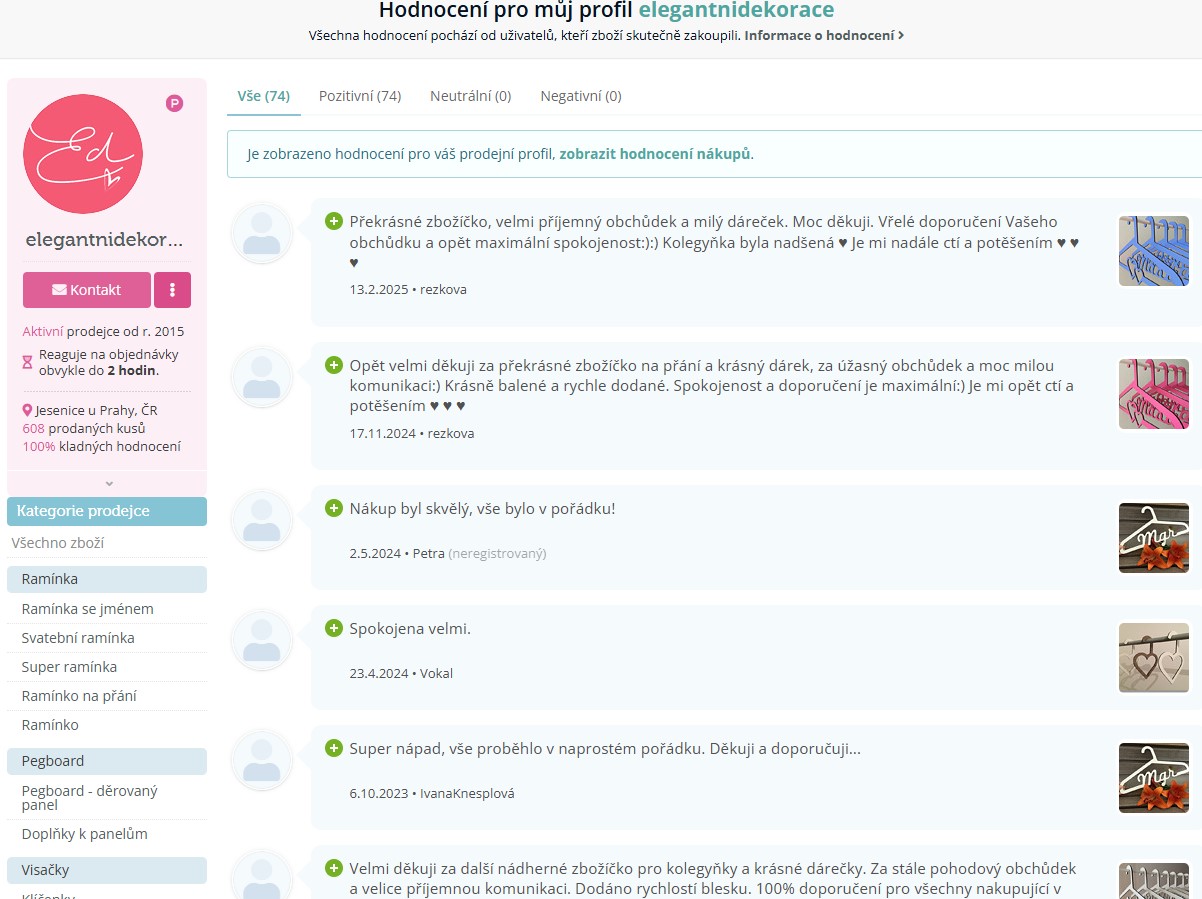
Task: Expand seller info with the chevron below stats
Action: point(109,483)
